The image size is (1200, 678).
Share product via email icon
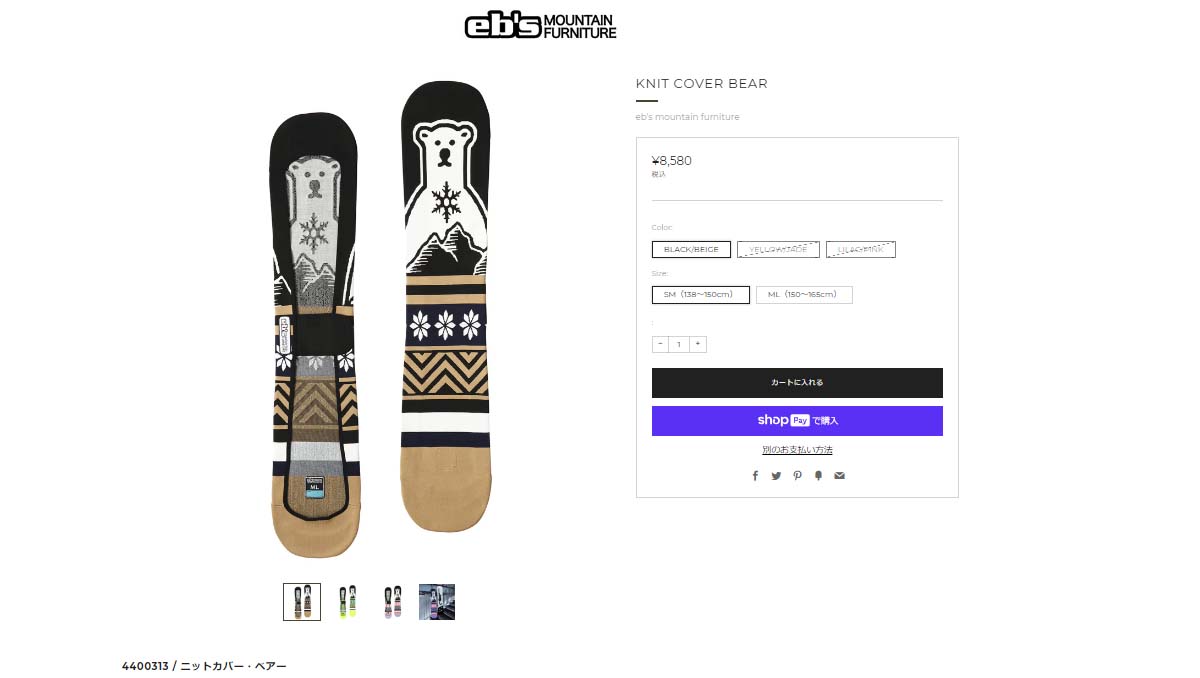839,476
